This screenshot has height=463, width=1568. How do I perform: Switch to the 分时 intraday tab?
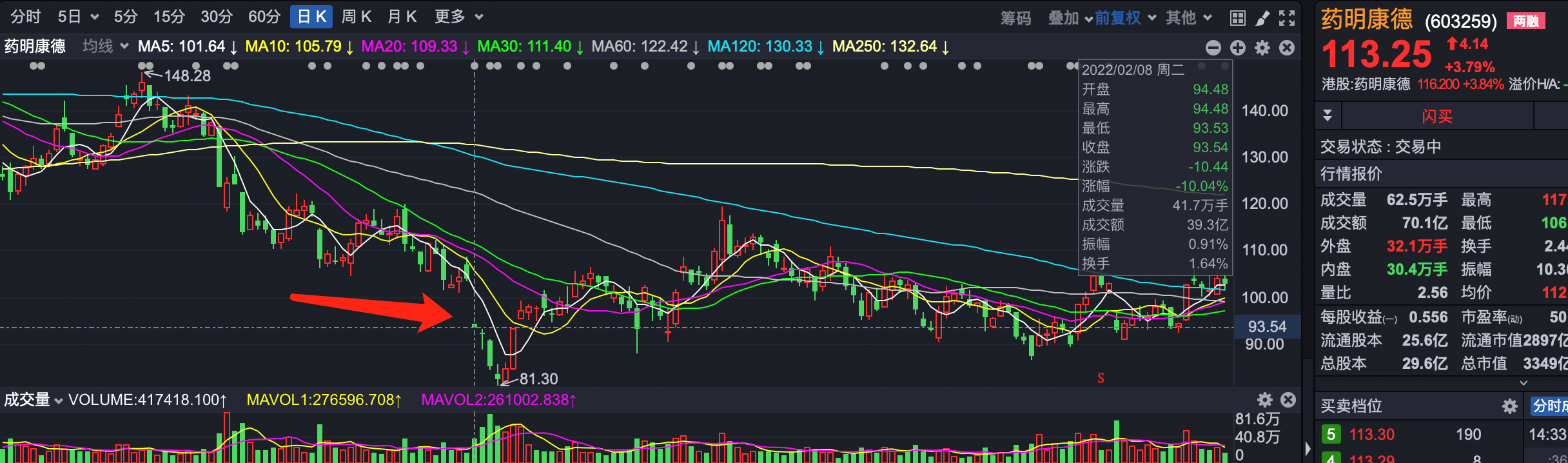pos(26,17)
